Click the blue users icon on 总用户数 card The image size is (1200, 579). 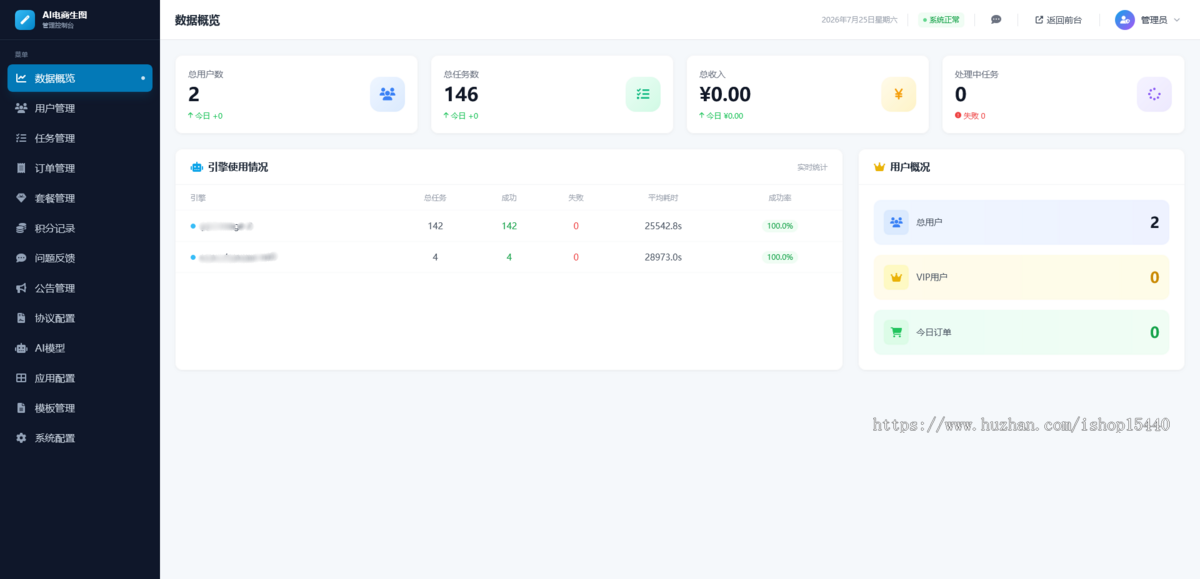pos(387,94)
